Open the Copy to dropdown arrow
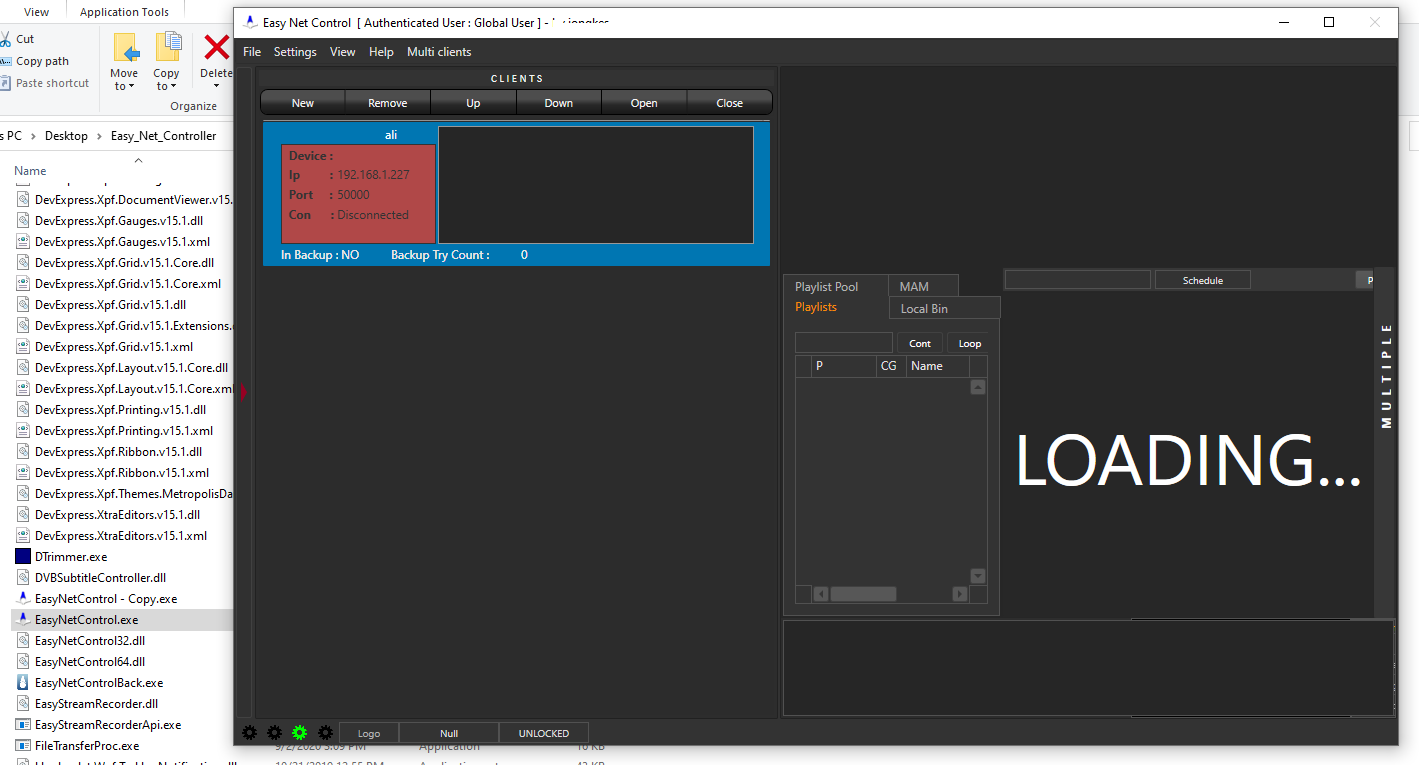 (174, 86)
